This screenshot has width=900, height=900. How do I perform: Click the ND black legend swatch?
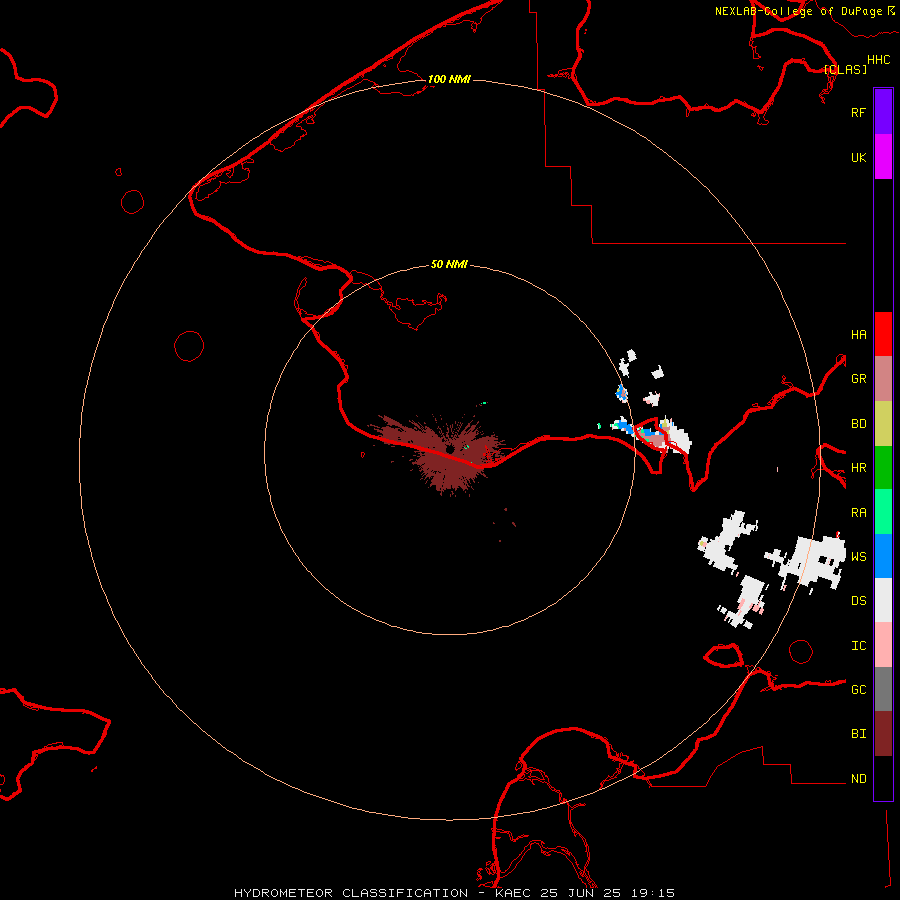point(883,778)
